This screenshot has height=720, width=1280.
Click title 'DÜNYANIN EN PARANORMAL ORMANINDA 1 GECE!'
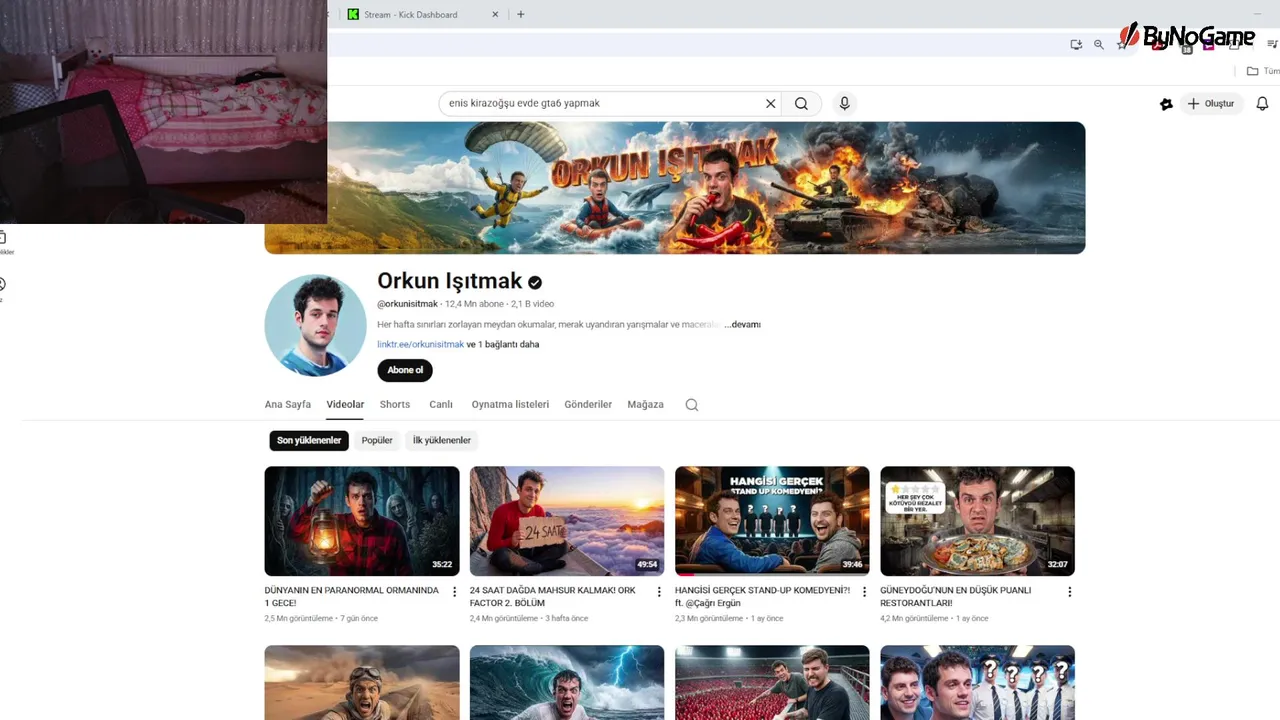click(352, 597)
